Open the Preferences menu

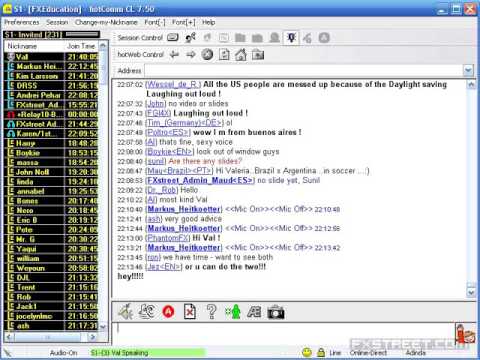point(22,22)
